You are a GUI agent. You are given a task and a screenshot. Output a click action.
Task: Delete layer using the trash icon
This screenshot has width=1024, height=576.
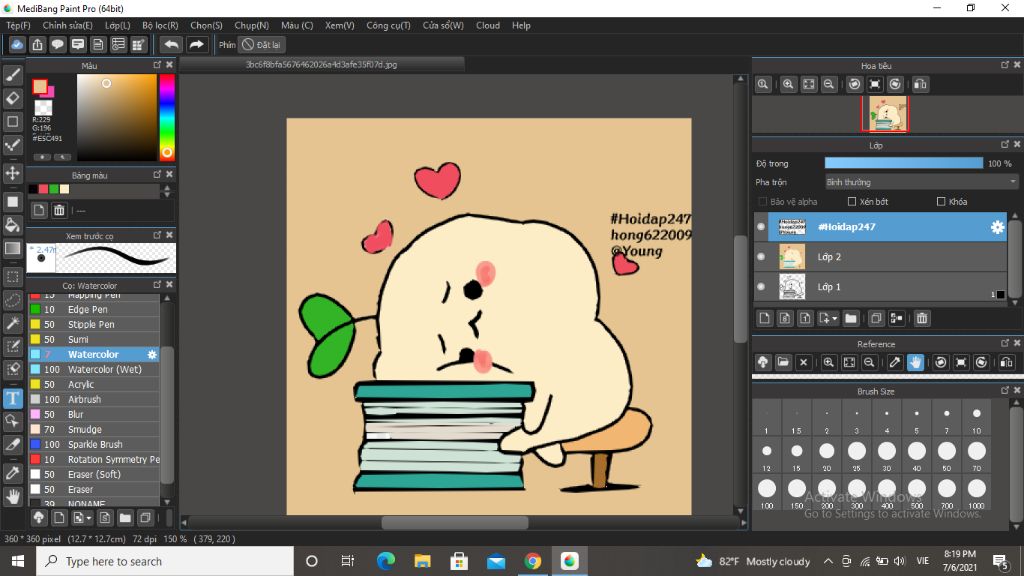pos(922,318)
